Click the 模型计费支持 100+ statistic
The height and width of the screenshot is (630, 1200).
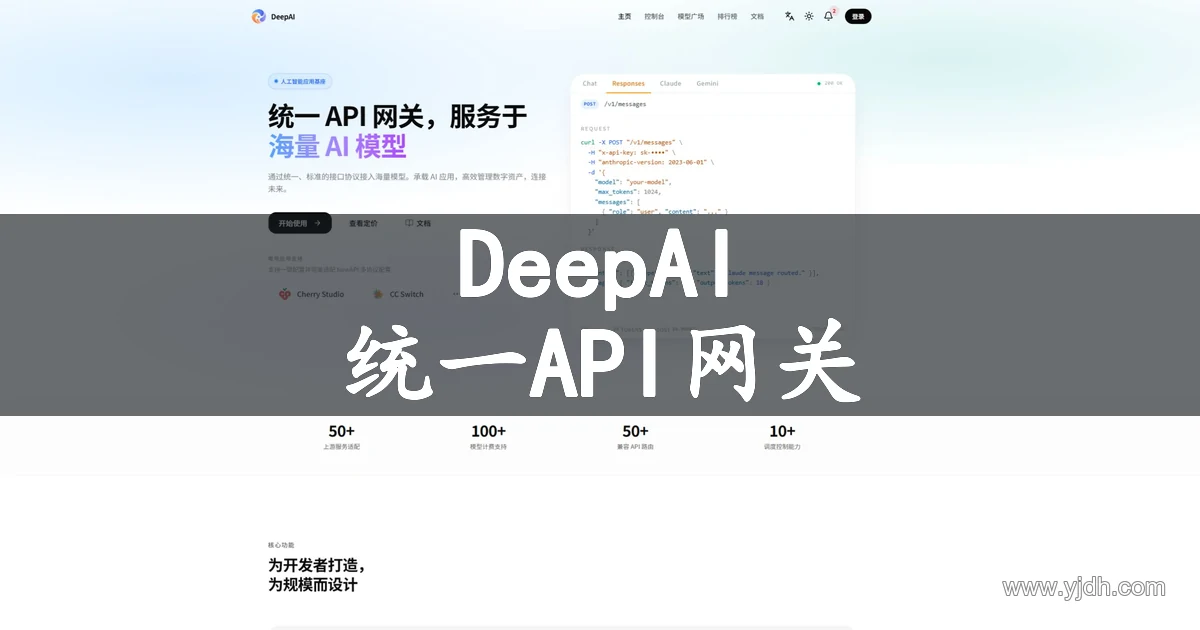[488, 437]
